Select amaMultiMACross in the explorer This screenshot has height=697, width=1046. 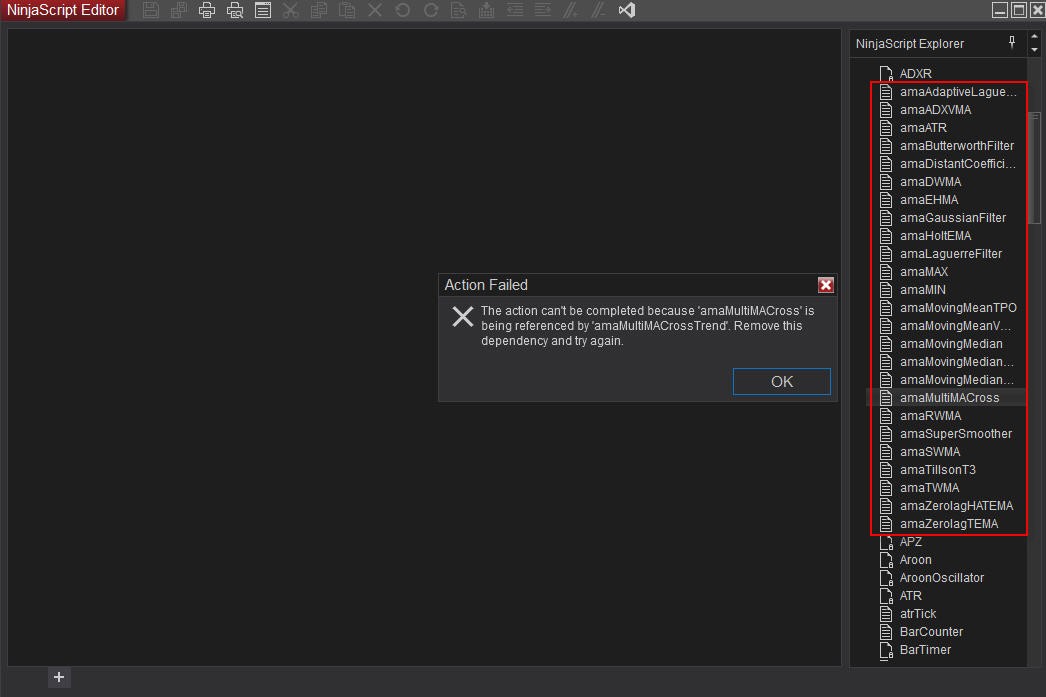coord(949,398)
